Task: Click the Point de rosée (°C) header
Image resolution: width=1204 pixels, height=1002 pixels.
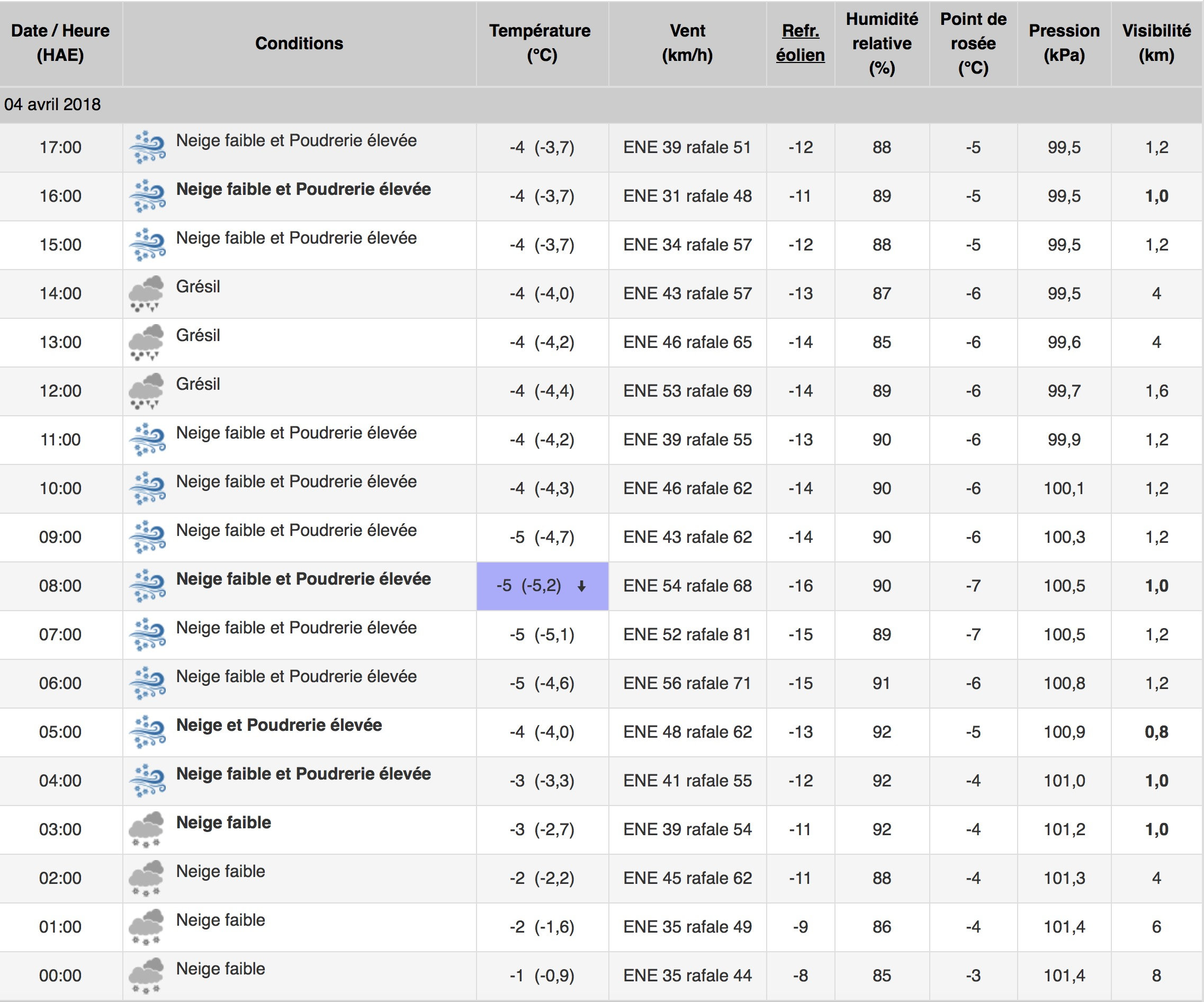Action: 974,43
